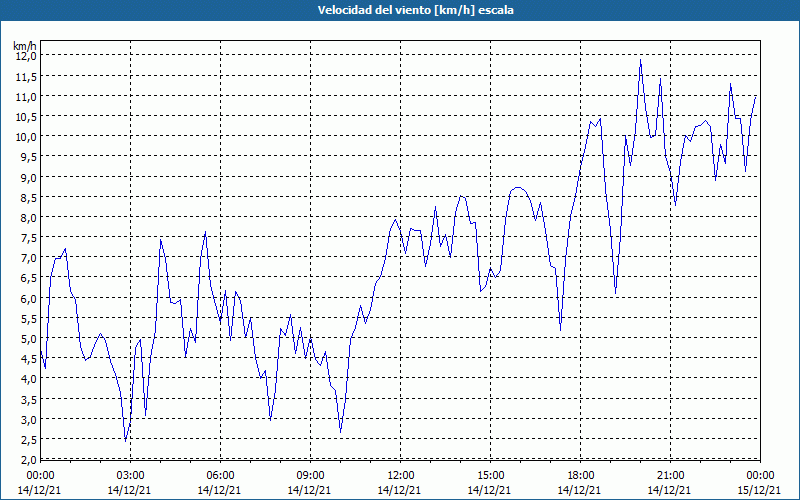800x500 pixels.
Task: Click the '15:00' time label
Action: click(x=490, y=476)
